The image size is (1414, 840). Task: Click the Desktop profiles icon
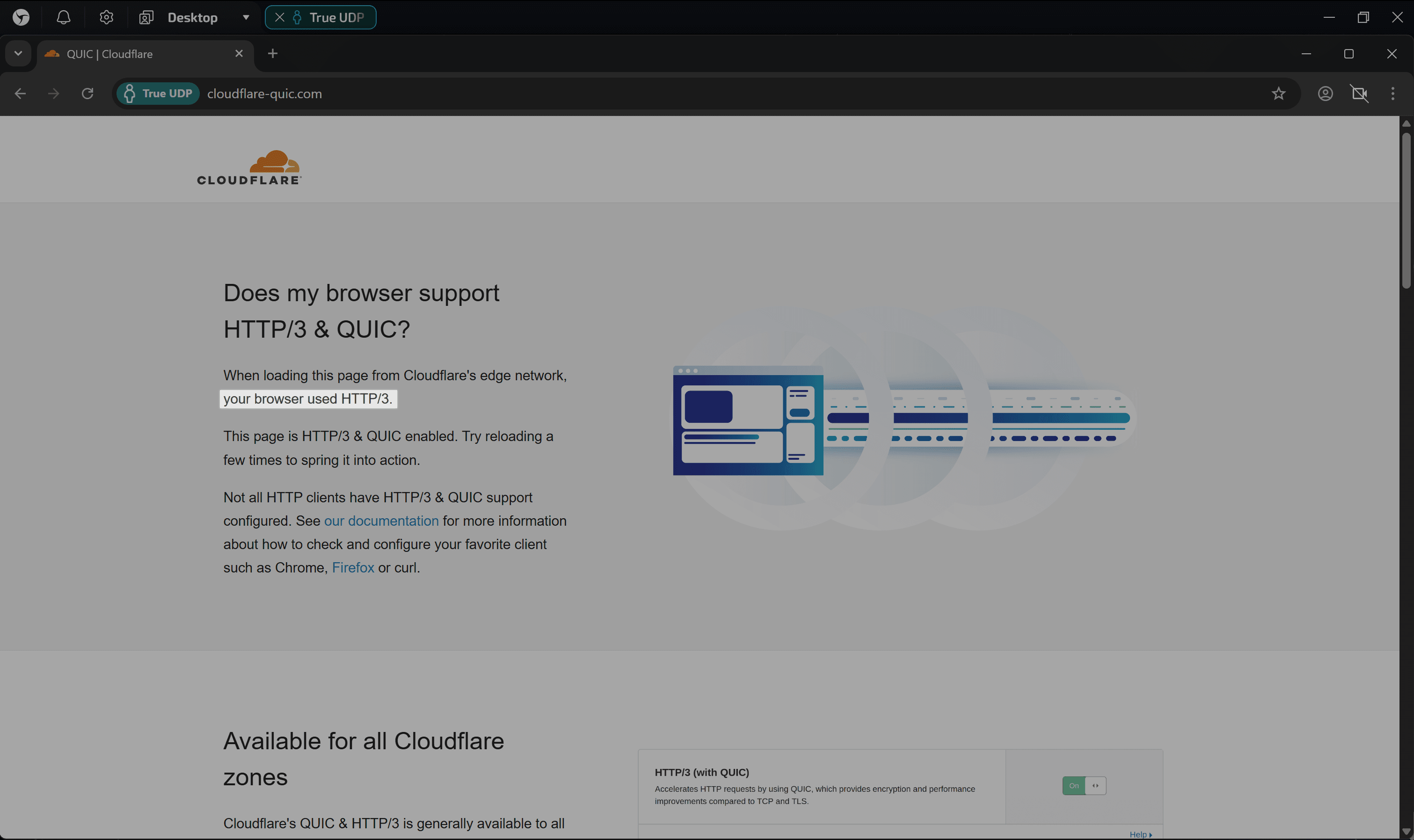coord(146,18)
